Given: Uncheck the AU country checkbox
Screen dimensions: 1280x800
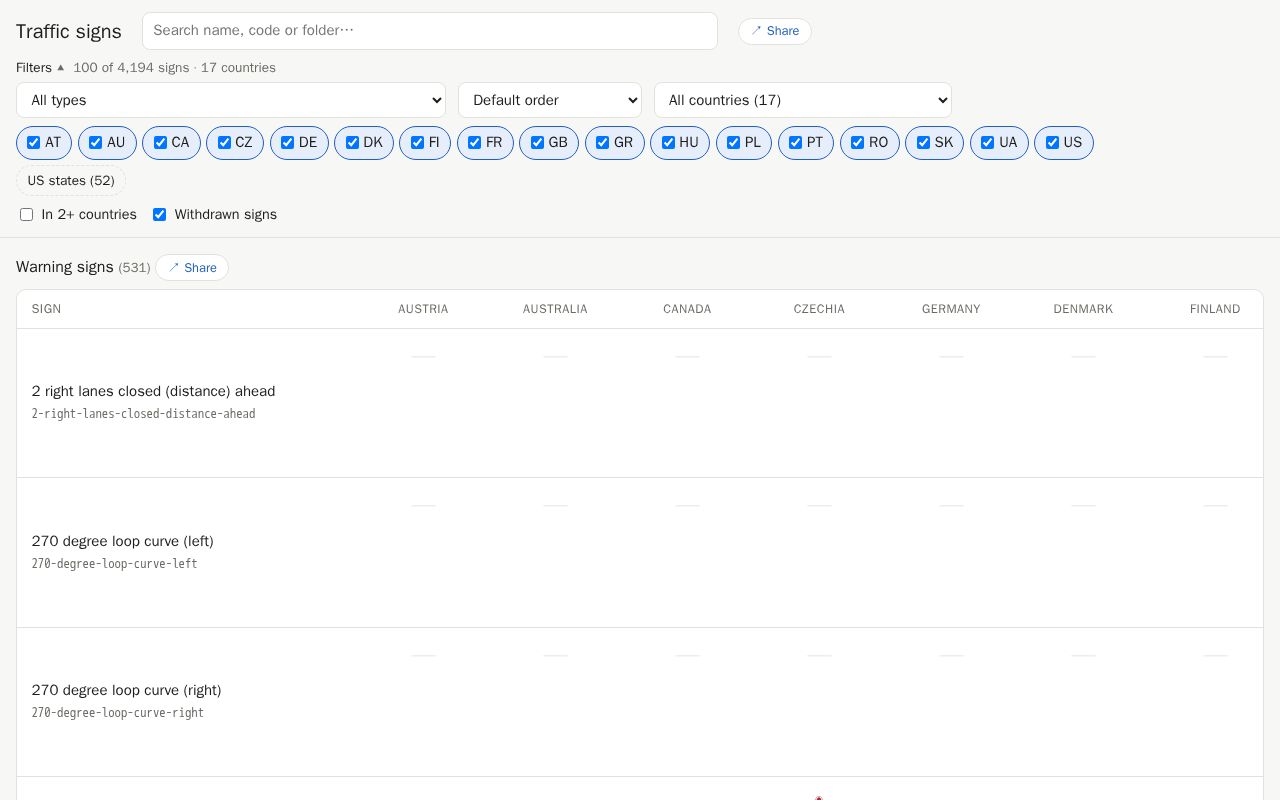Looking at the screenshot, I should pos(96,143).
